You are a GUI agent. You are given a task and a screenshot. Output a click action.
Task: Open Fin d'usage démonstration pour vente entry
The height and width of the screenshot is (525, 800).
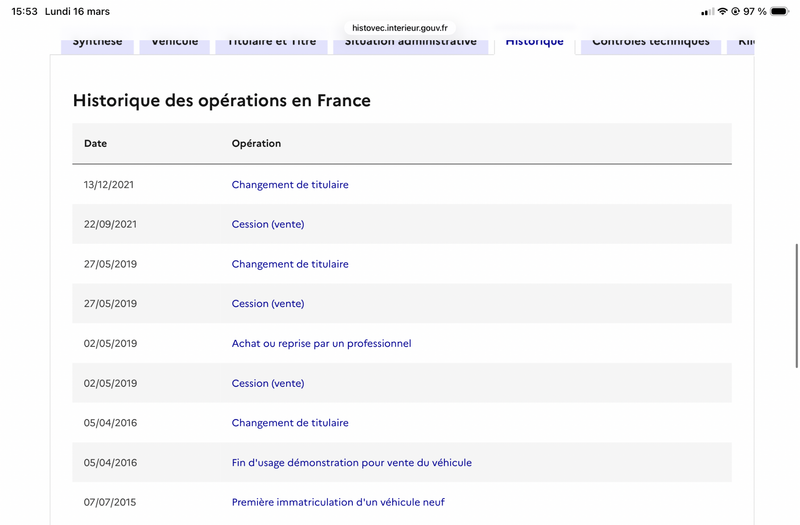(351, 463)
